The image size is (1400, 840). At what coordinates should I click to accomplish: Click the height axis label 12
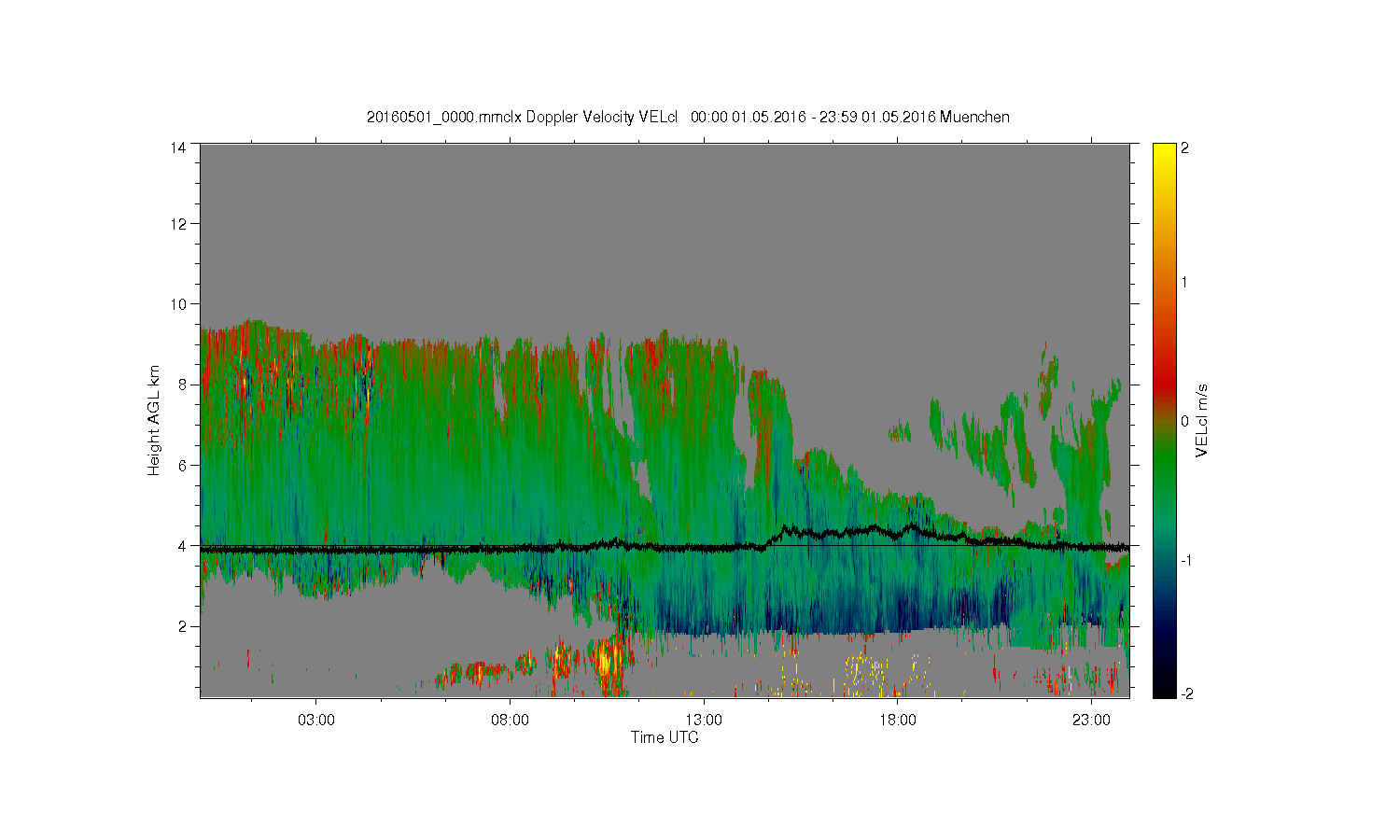coord(178,223)
